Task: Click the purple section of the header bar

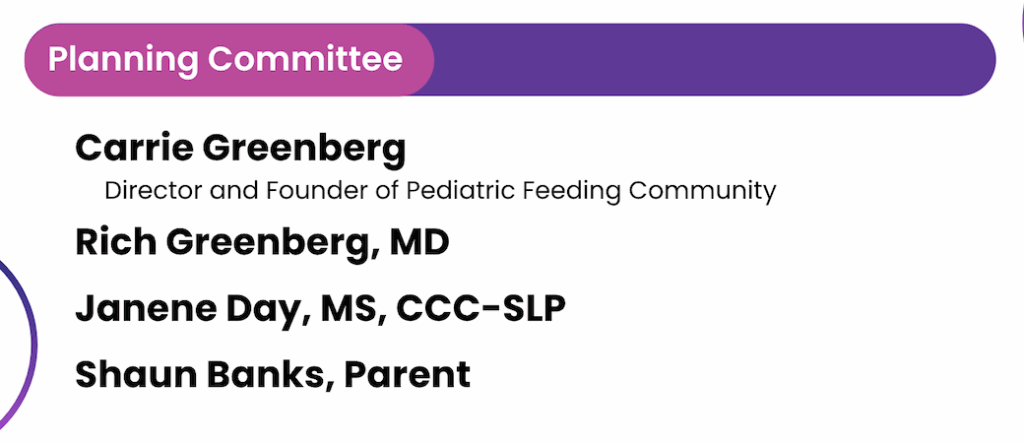Action: (x=710, y=59)
